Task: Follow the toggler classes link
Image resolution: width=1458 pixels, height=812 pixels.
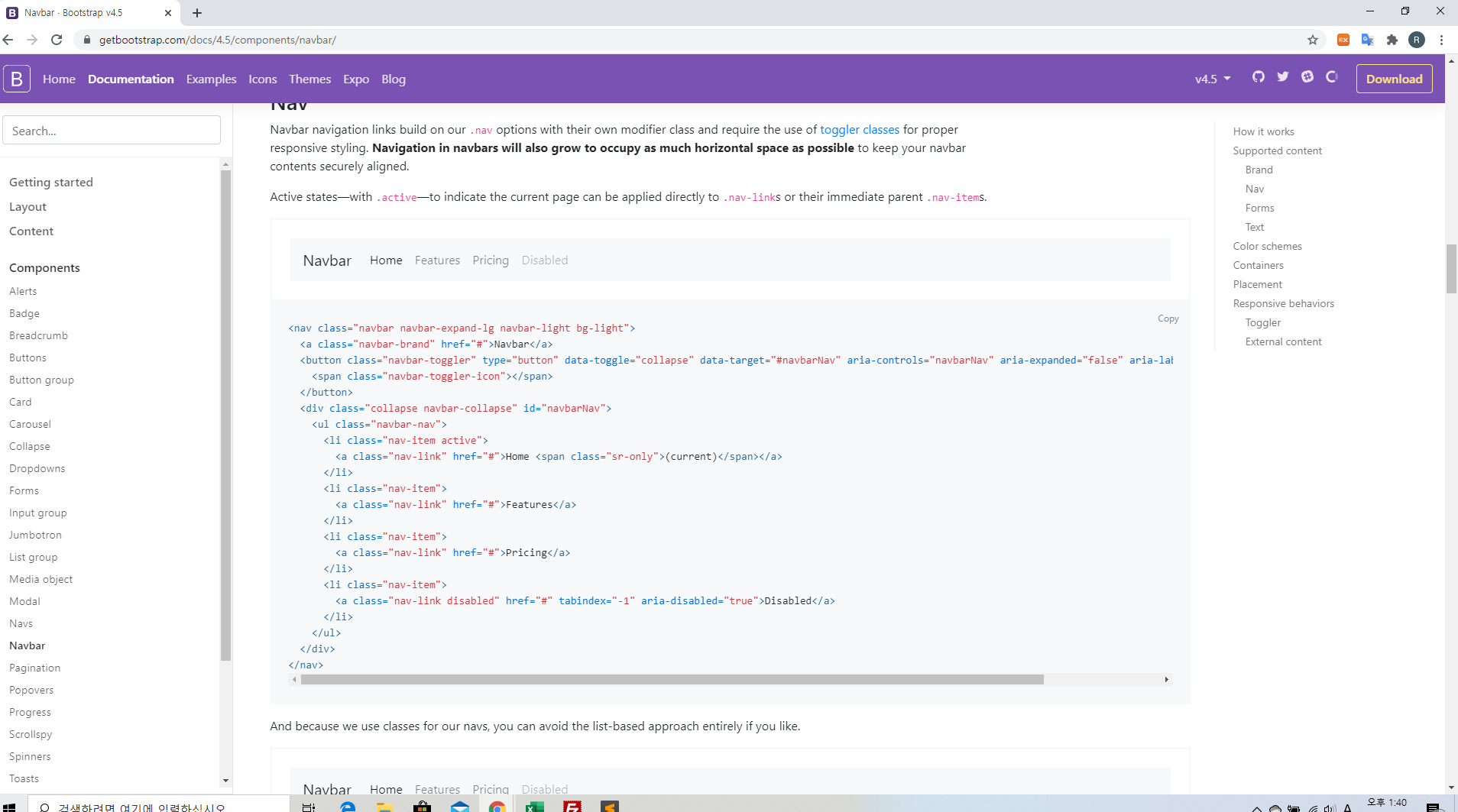Action: (860, 130)
